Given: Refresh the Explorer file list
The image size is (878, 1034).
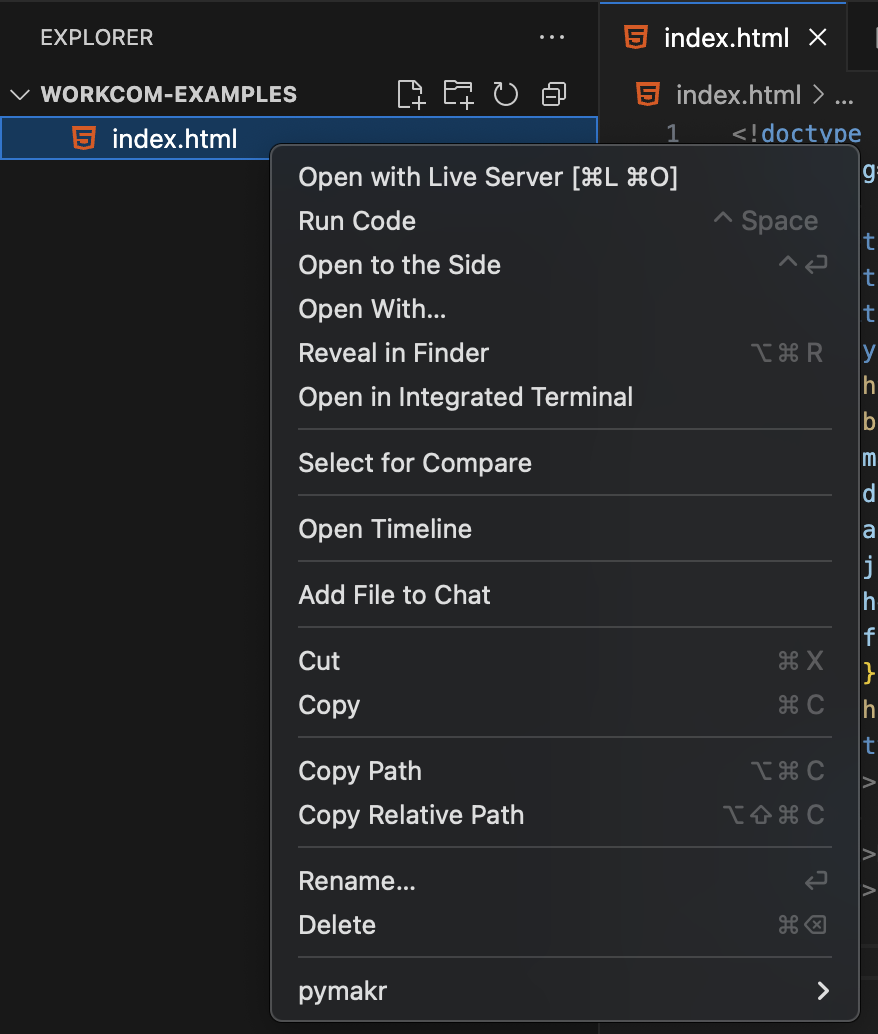Looking at the screenshot, I should (x=506, y=95).
